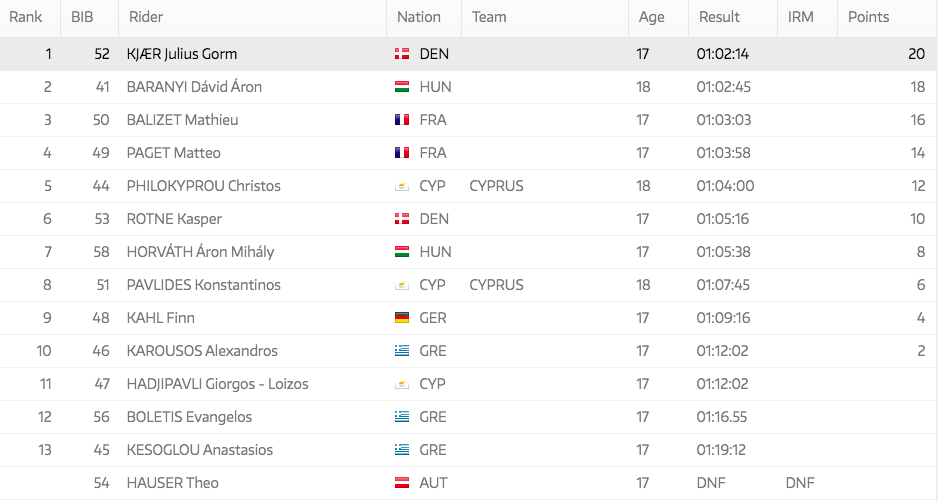The width and height of the screenshot is (939, 501).
Task: Click the Austria flag in HAUSER Theo row
Action: tap(402, 483)
